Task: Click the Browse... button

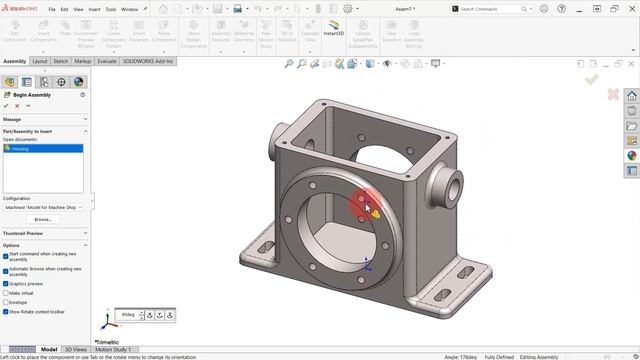Action: (43, 220)
